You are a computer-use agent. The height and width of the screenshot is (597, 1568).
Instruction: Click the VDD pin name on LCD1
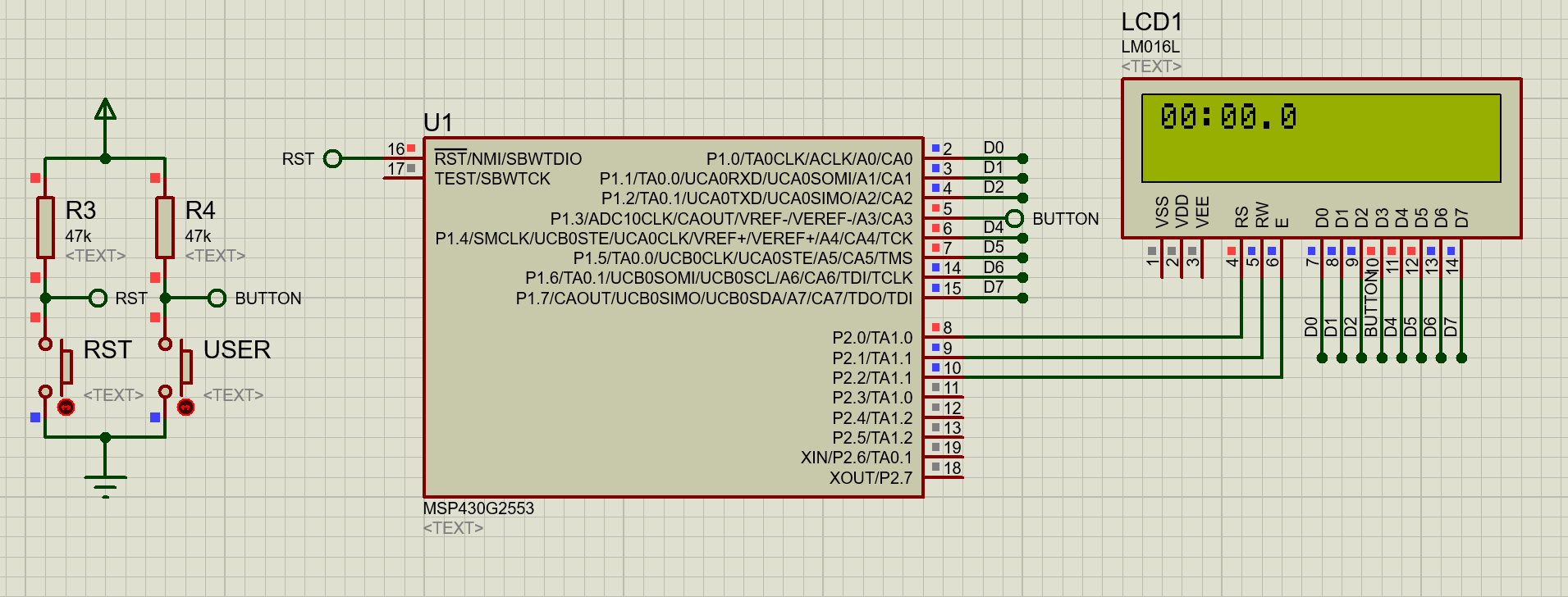coord(1182,211)
